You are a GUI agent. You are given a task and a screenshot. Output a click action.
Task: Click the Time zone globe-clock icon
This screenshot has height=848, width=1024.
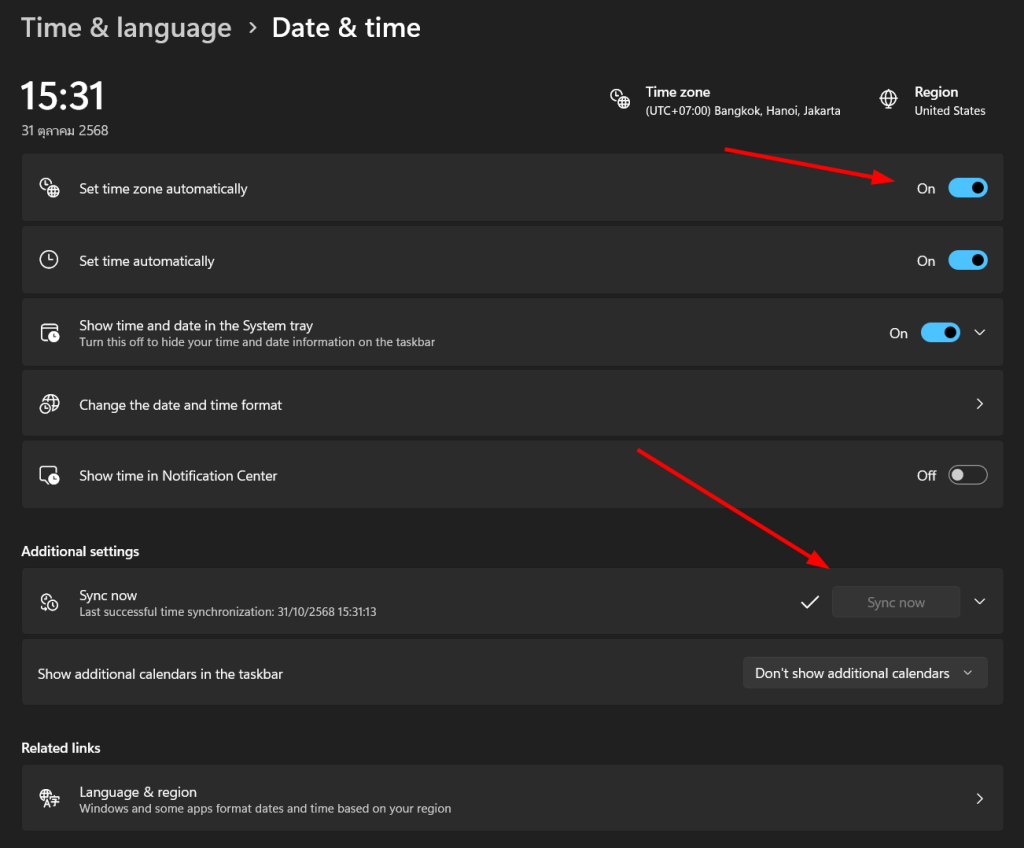point(620,100)
